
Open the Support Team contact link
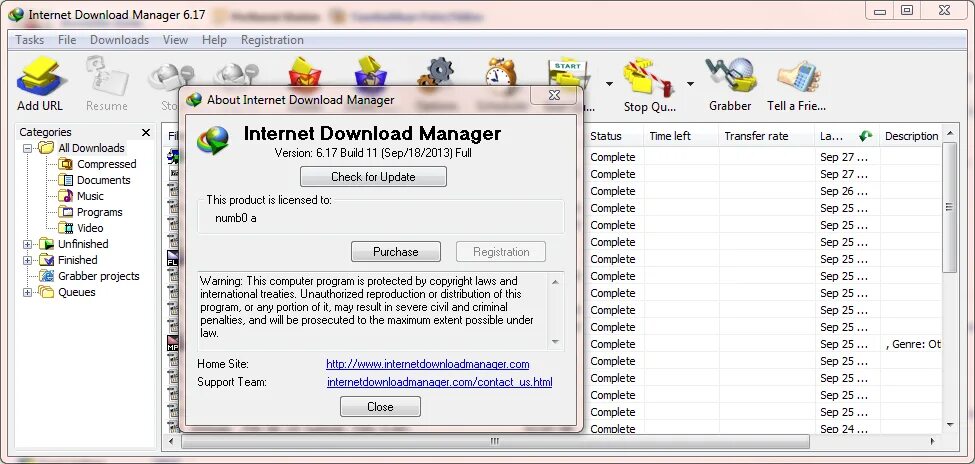pos(440,382)
